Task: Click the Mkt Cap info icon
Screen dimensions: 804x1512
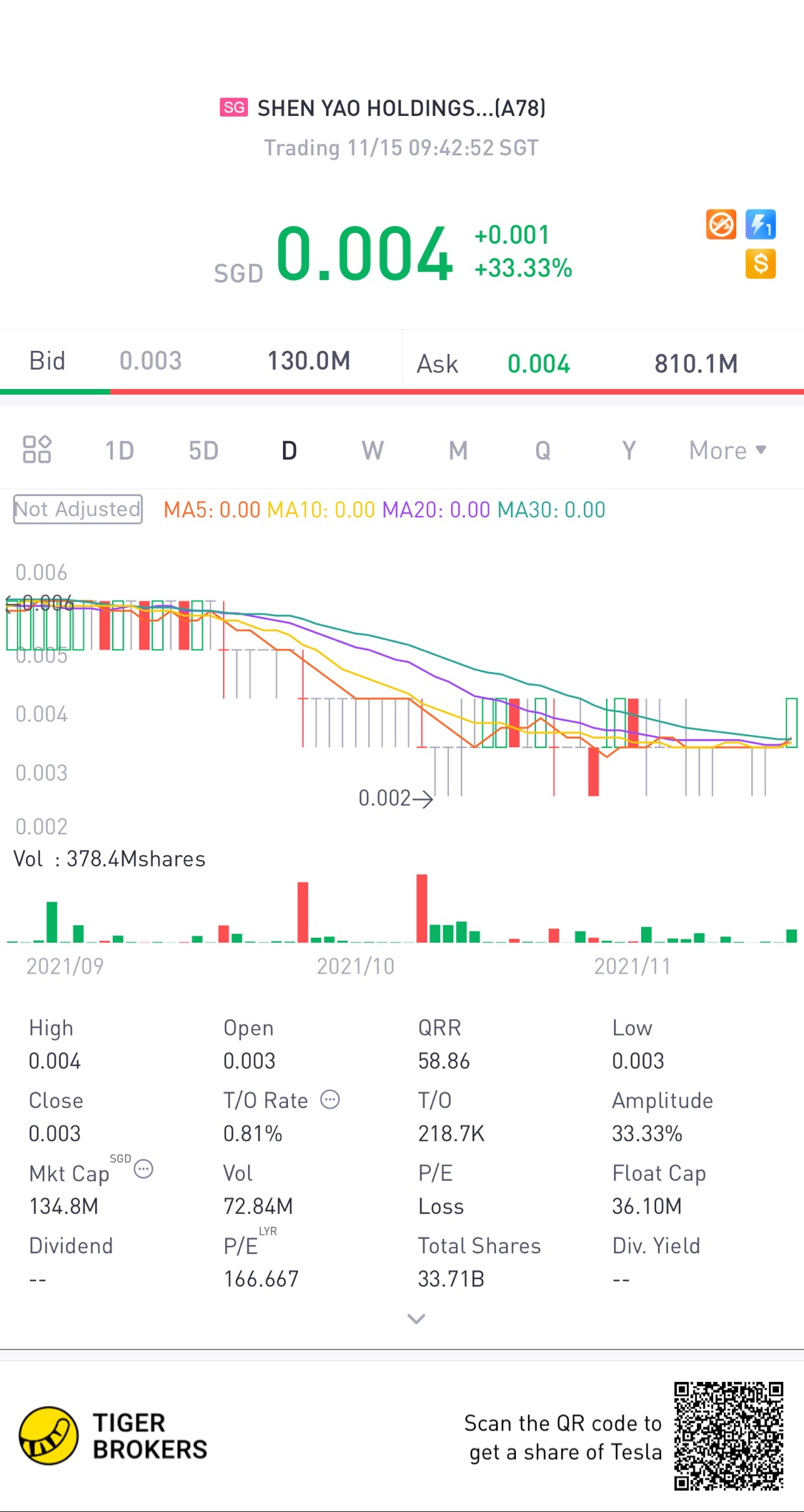Action: (144, 1170)
